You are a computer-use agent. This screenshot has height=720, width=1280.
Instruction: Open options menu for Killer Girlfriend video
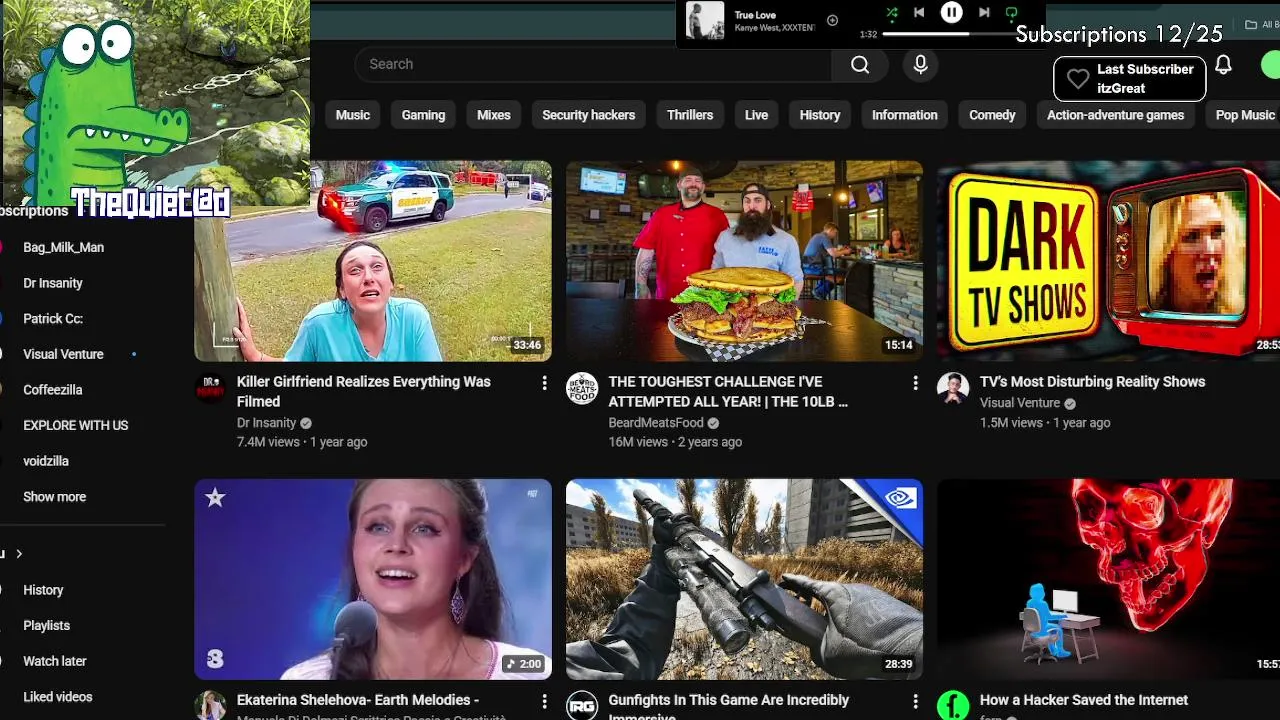[544, 383]
